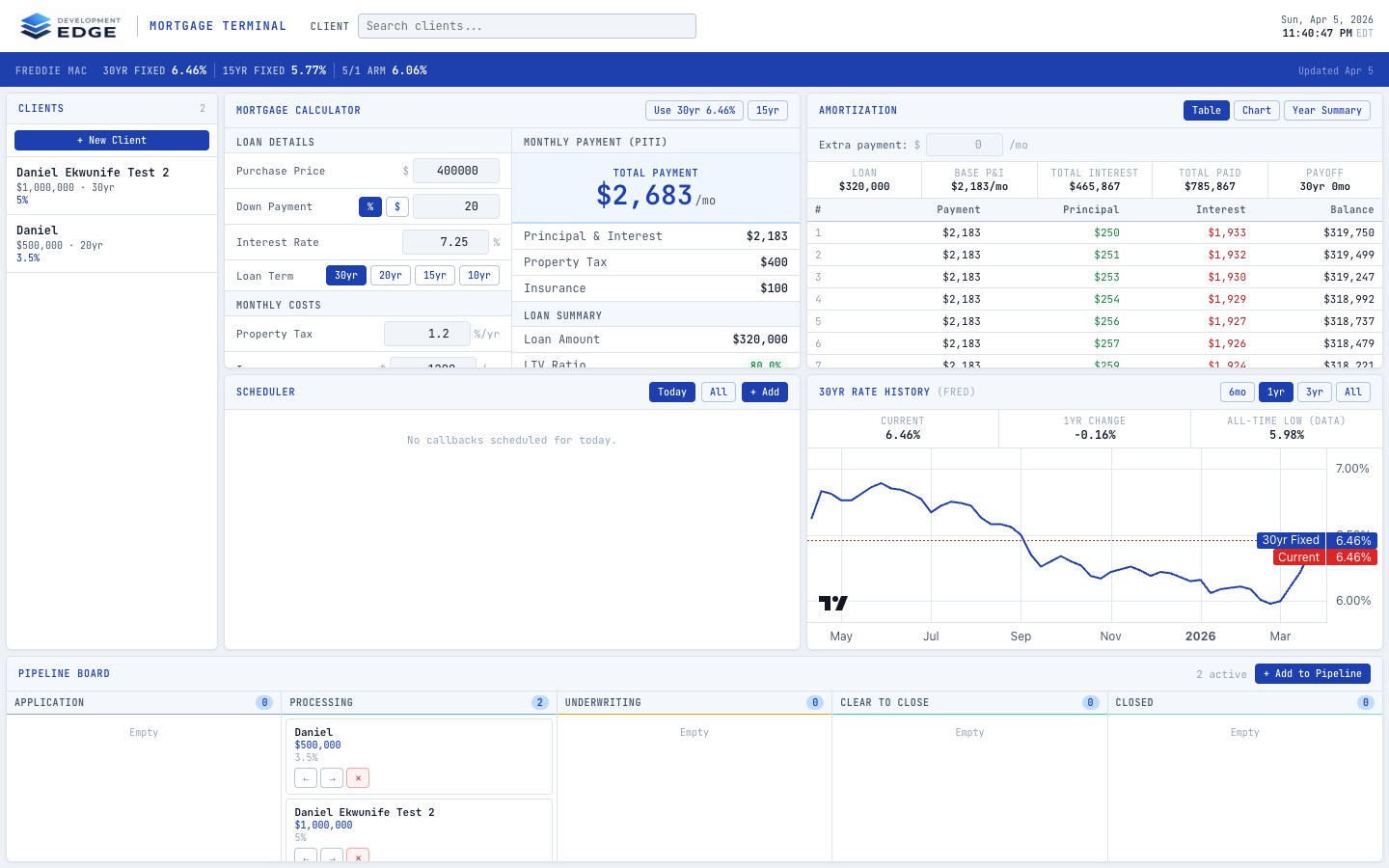The image size is (1389, 868).
Task: Click the + Add to Pipeline button
Action: [1313, 673]
